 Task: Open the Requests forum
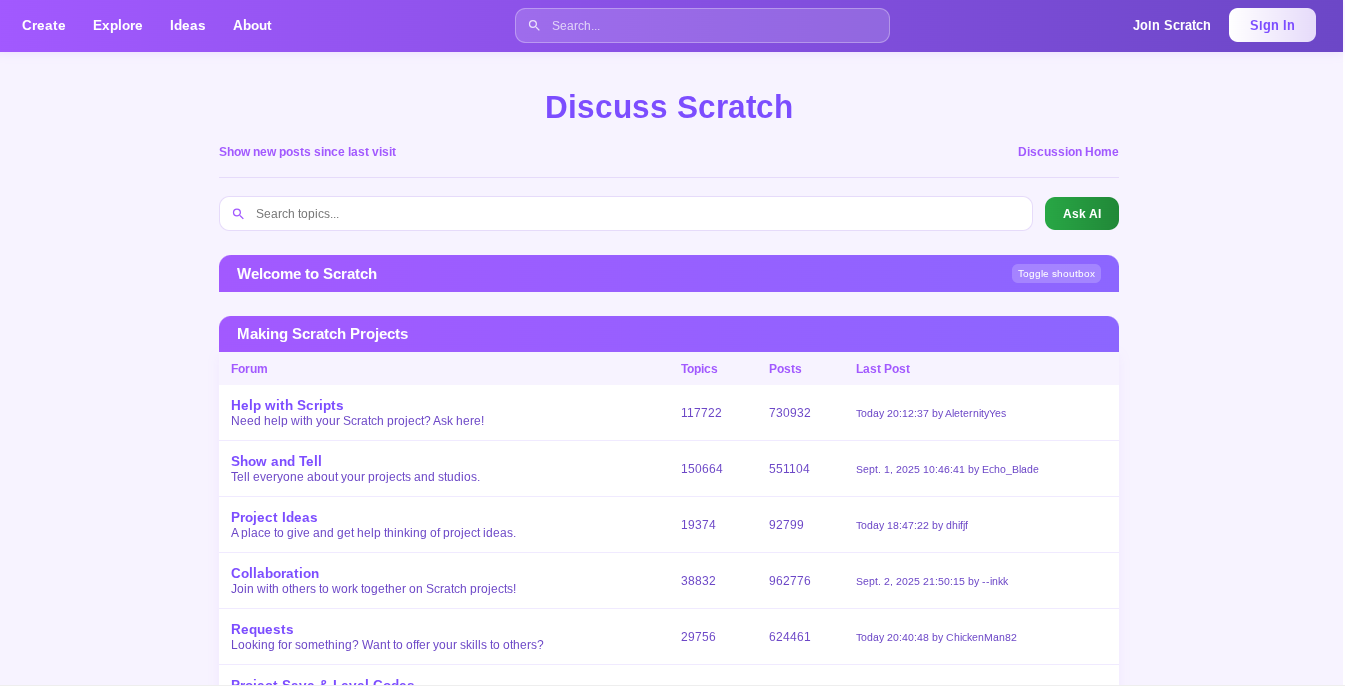pyautogui.click(x=262, y=629)
